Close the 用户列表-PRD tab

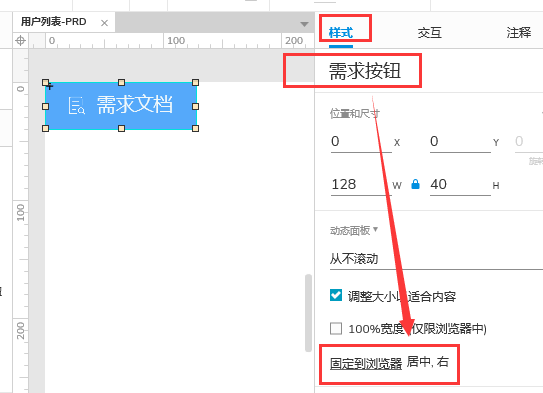[x=104, y=23]
